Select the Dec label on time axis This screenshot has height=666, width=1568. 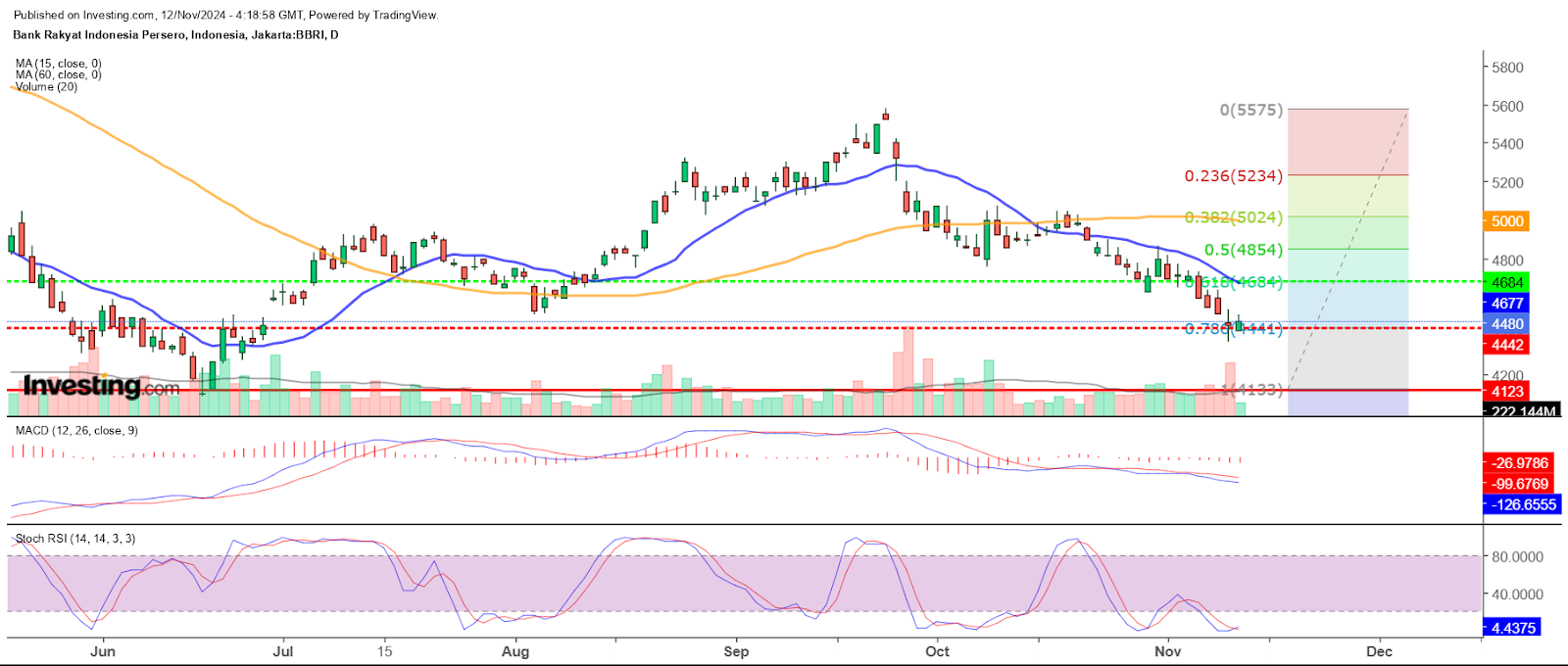[x=1379, y=651]
